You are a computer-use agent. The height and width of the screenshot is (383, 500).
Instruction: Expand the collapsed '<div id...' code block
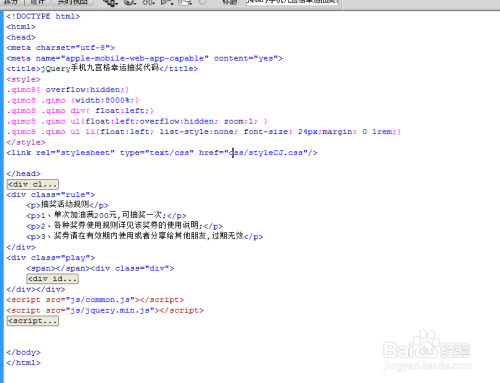click(x=52, y=279)
